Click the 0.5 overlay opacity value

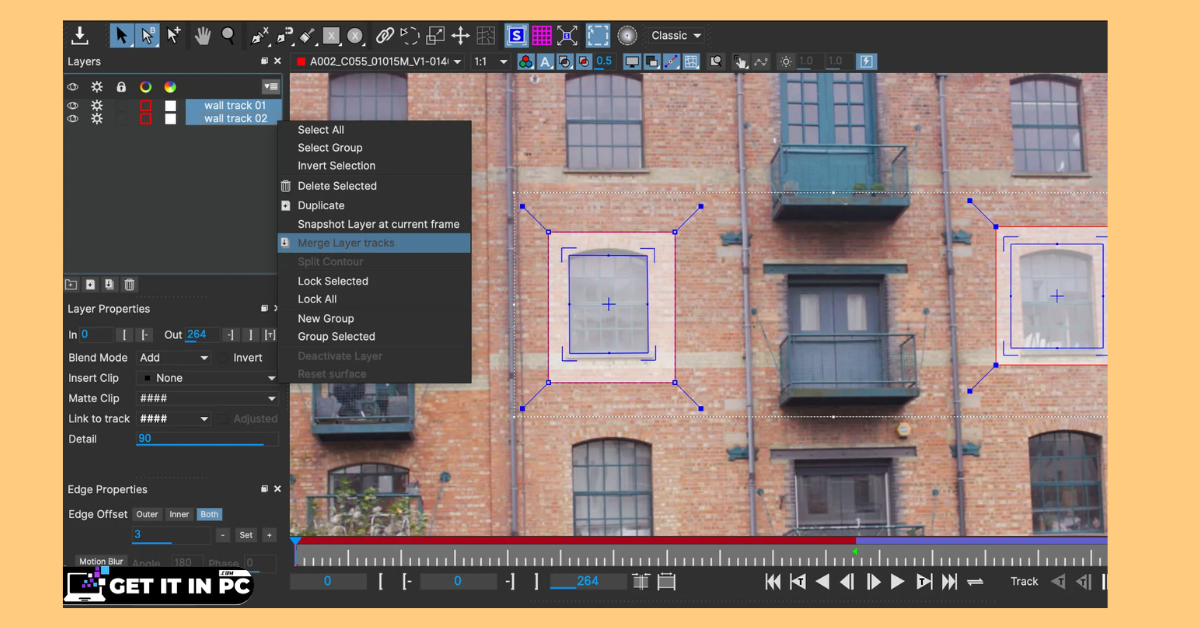pos(604,62)
